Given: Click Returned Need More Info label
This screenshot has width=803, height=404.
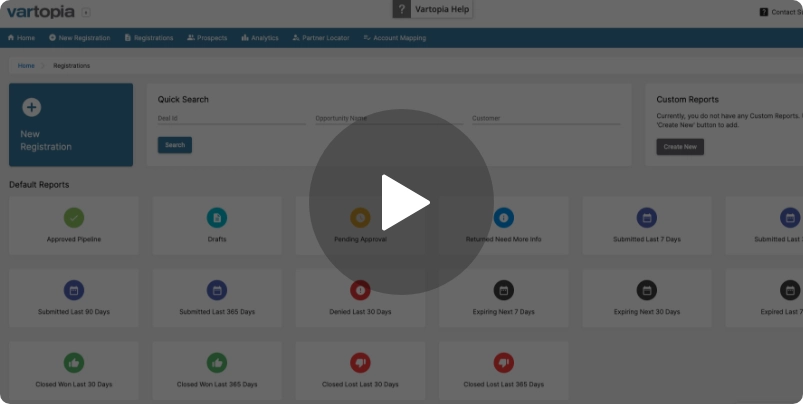Looking at the screenshot, I should pyautogui.click(x=503, y=239).
